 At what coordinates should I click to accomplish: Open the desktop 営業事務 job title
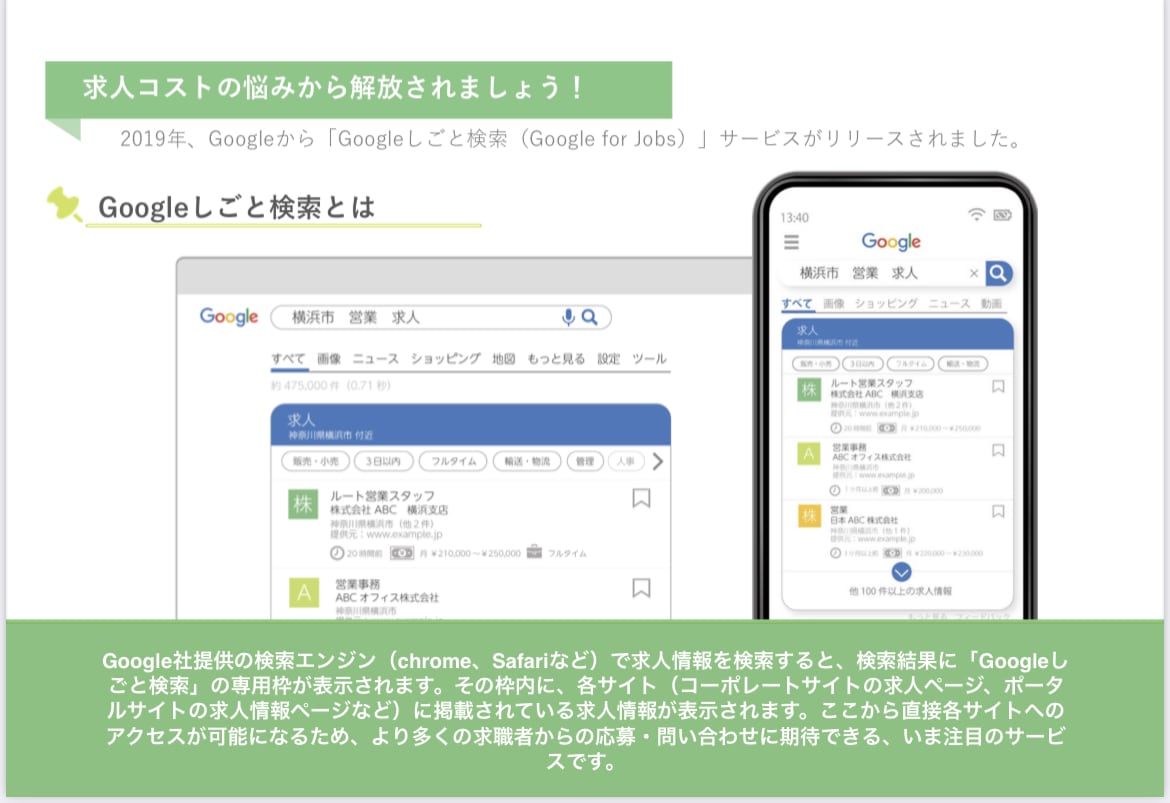(x=357, y=584)
